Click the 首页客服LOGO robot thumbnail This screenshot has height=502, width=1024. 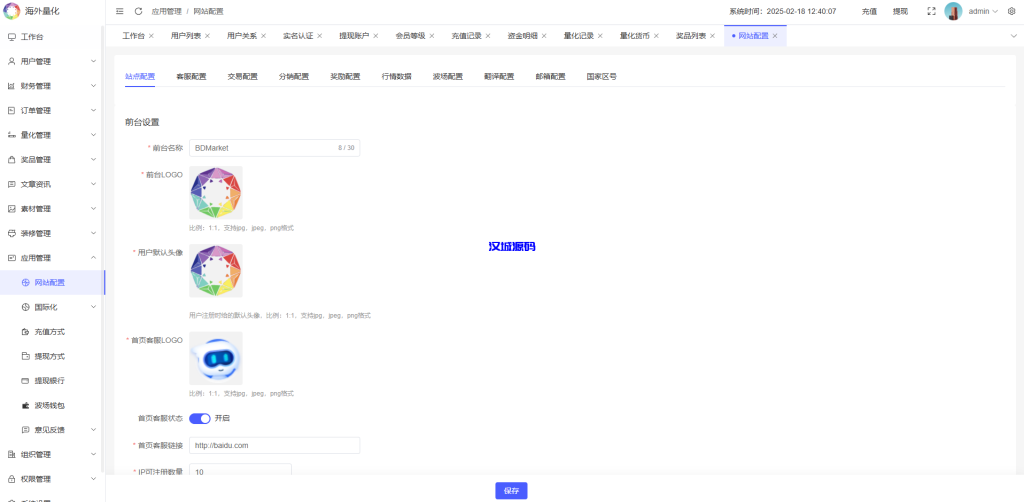click(x=216, y=358)
